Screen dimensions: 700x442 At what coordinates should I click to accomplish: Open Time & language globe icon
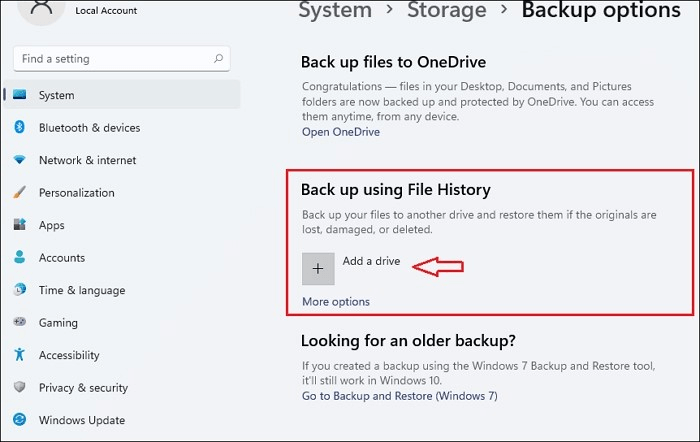19,290
